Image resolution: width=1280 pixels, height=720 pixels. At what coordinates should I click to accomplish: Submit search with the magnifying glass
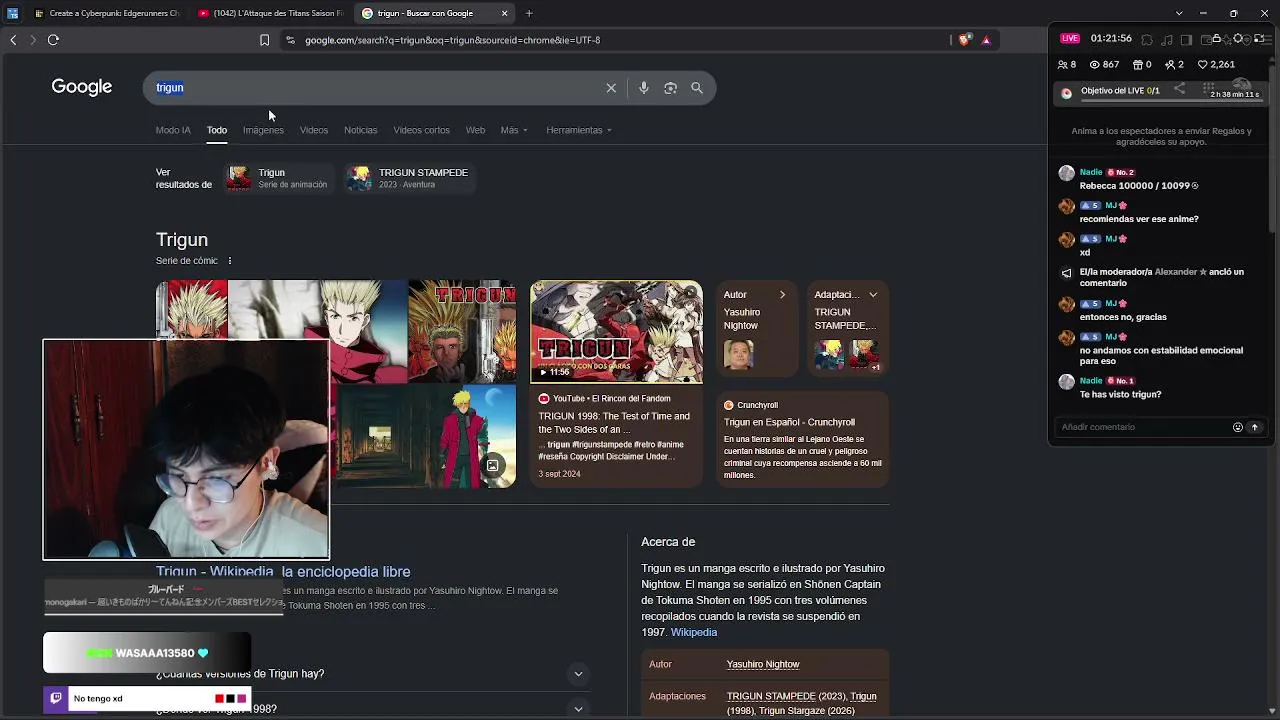697,88
